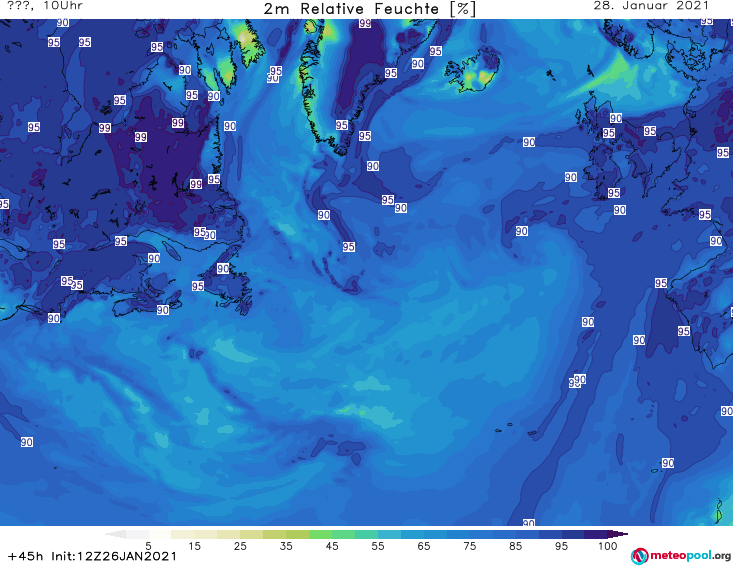Click the bright green segment of the color bar
The width and height of the screenshot is (733, 566).
[320, 534]
